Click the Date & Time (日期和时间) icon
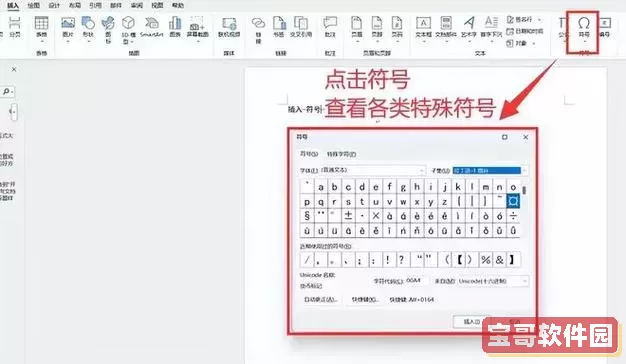Screen dimensions: 626x364 (x=525, y=31)
